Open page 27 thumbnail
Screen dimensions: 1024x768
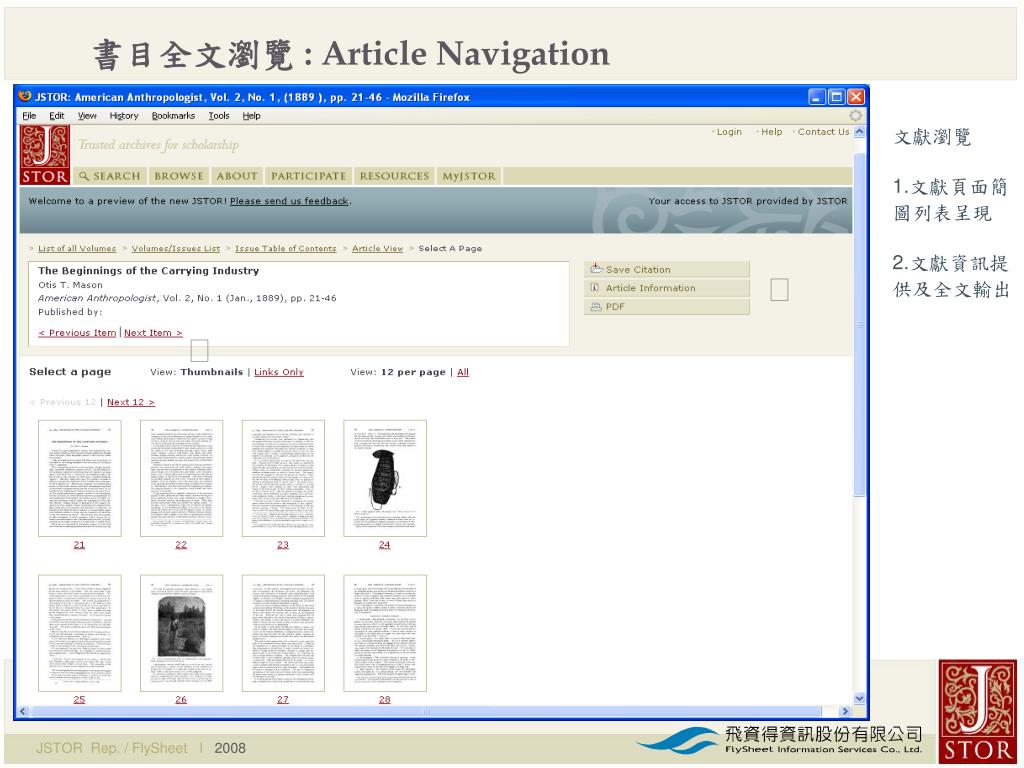(x=283, y=633)
